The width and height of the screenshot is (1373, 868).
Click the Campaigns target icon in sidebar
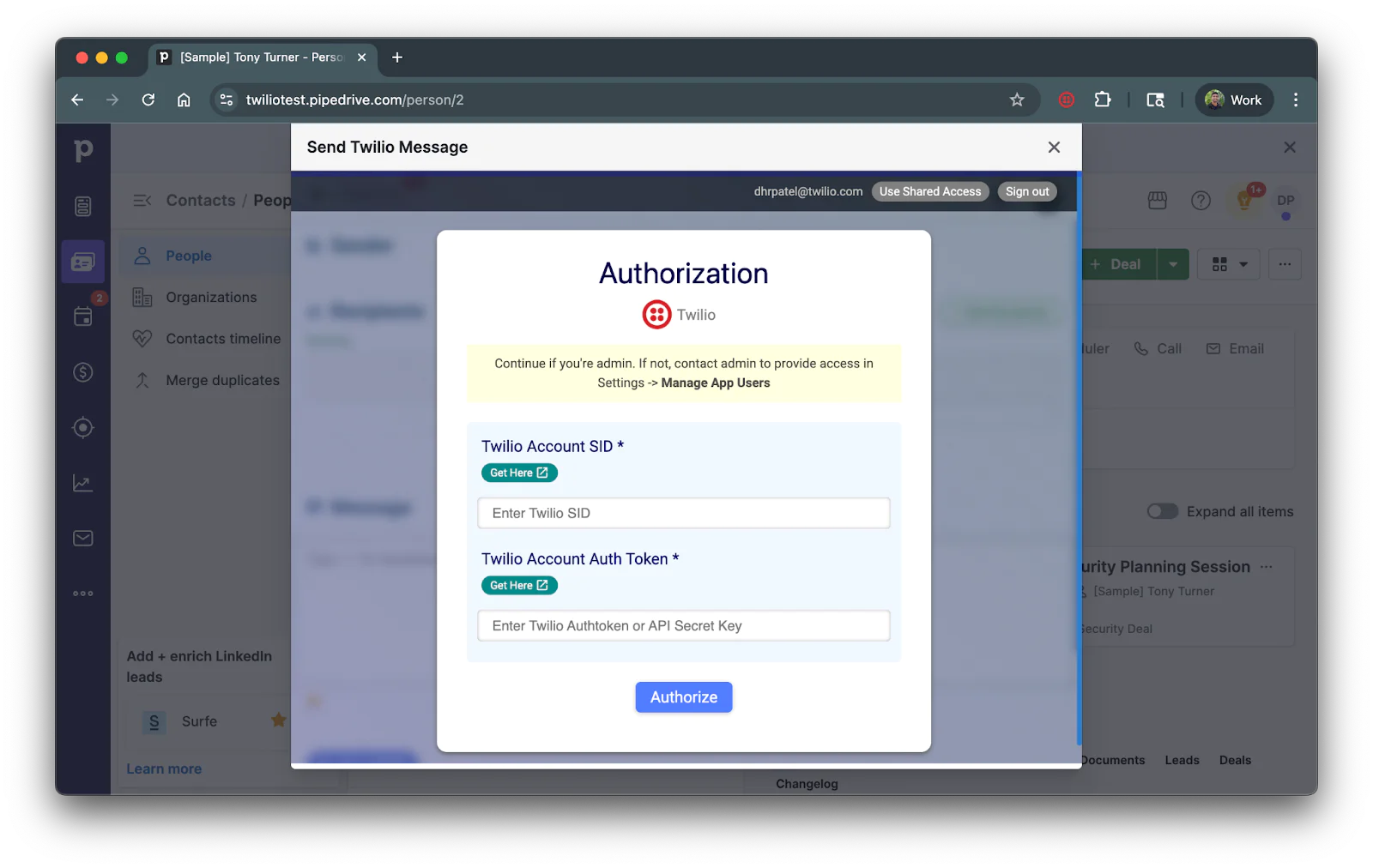point(82,427)
